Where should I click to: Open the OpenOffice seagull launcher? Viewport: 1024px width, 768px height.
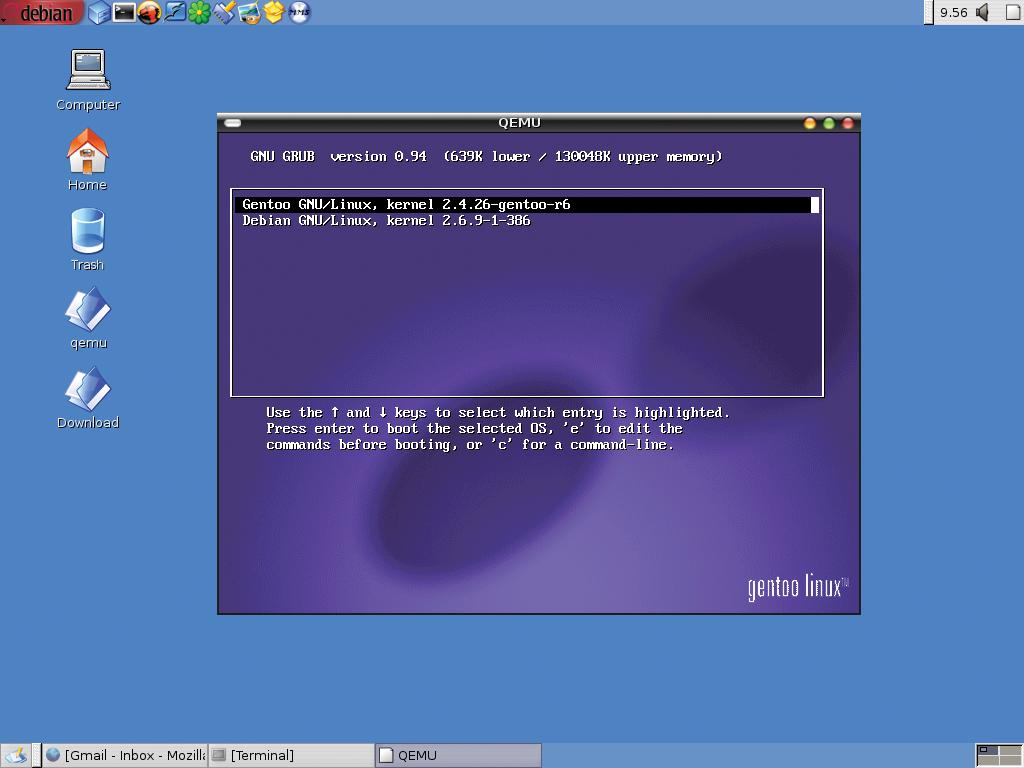tap(174, 12)
